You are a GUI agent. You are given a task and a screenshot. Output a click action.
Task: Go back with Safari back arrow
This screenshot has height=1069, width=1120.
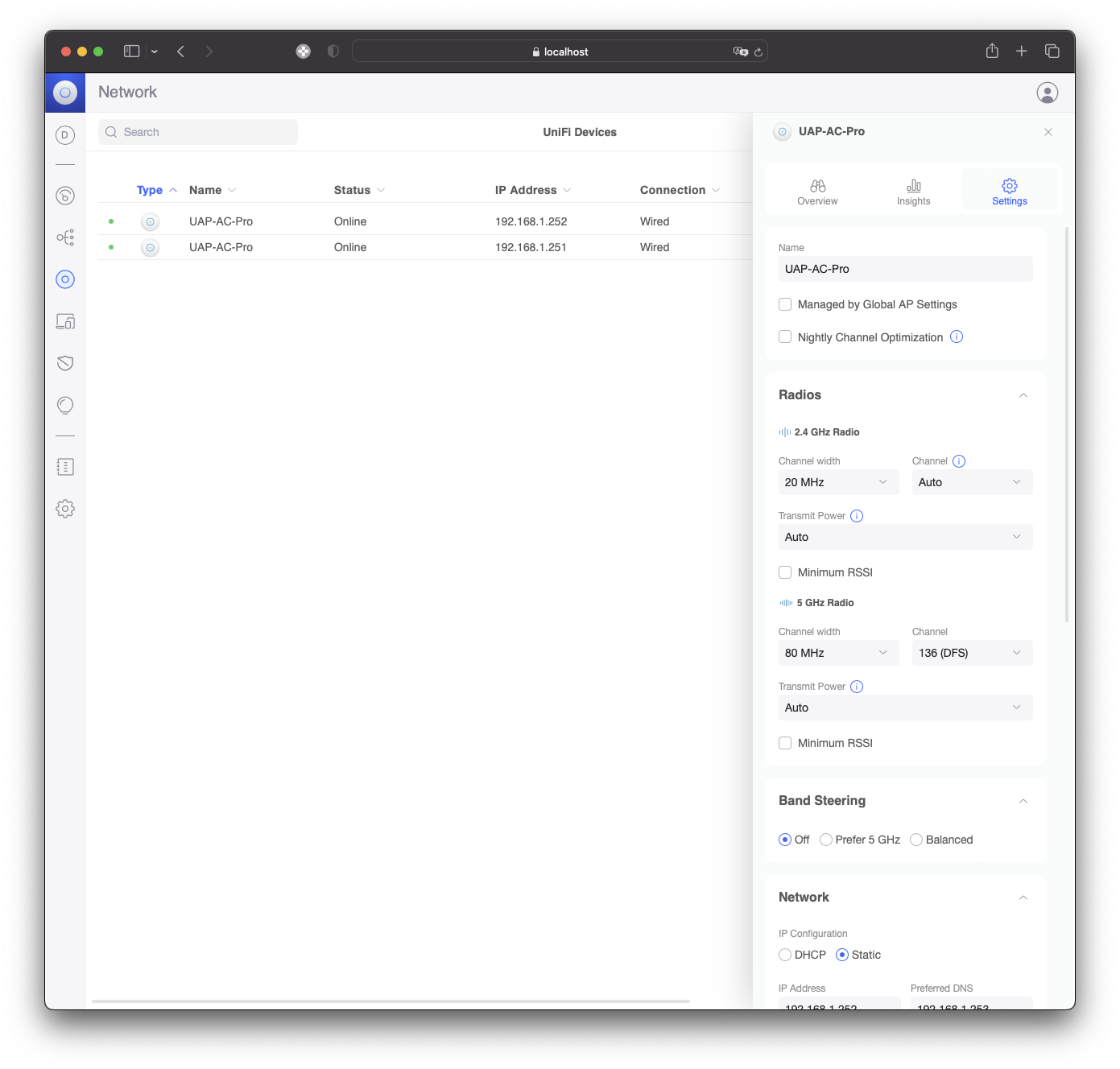(x=180, y=51)
